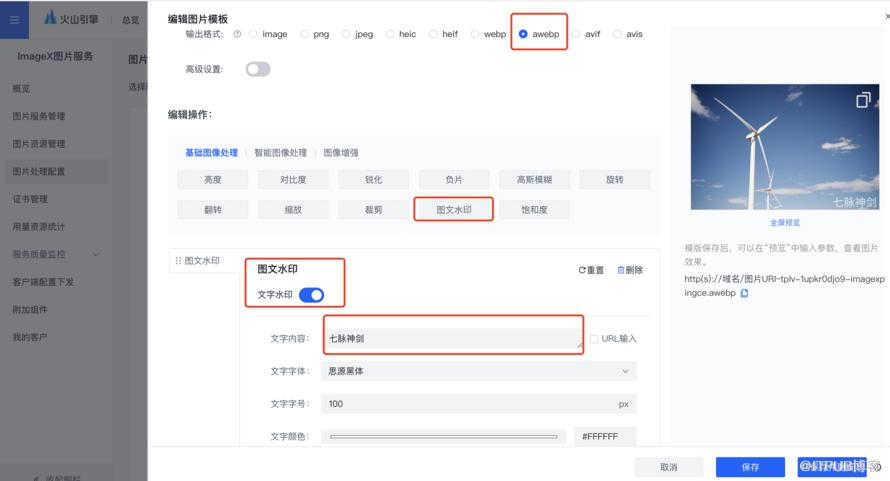This screenshot has width=890, height=481.
Task: Open 图片资源管理 in sidebar
Action: [39, 144]
